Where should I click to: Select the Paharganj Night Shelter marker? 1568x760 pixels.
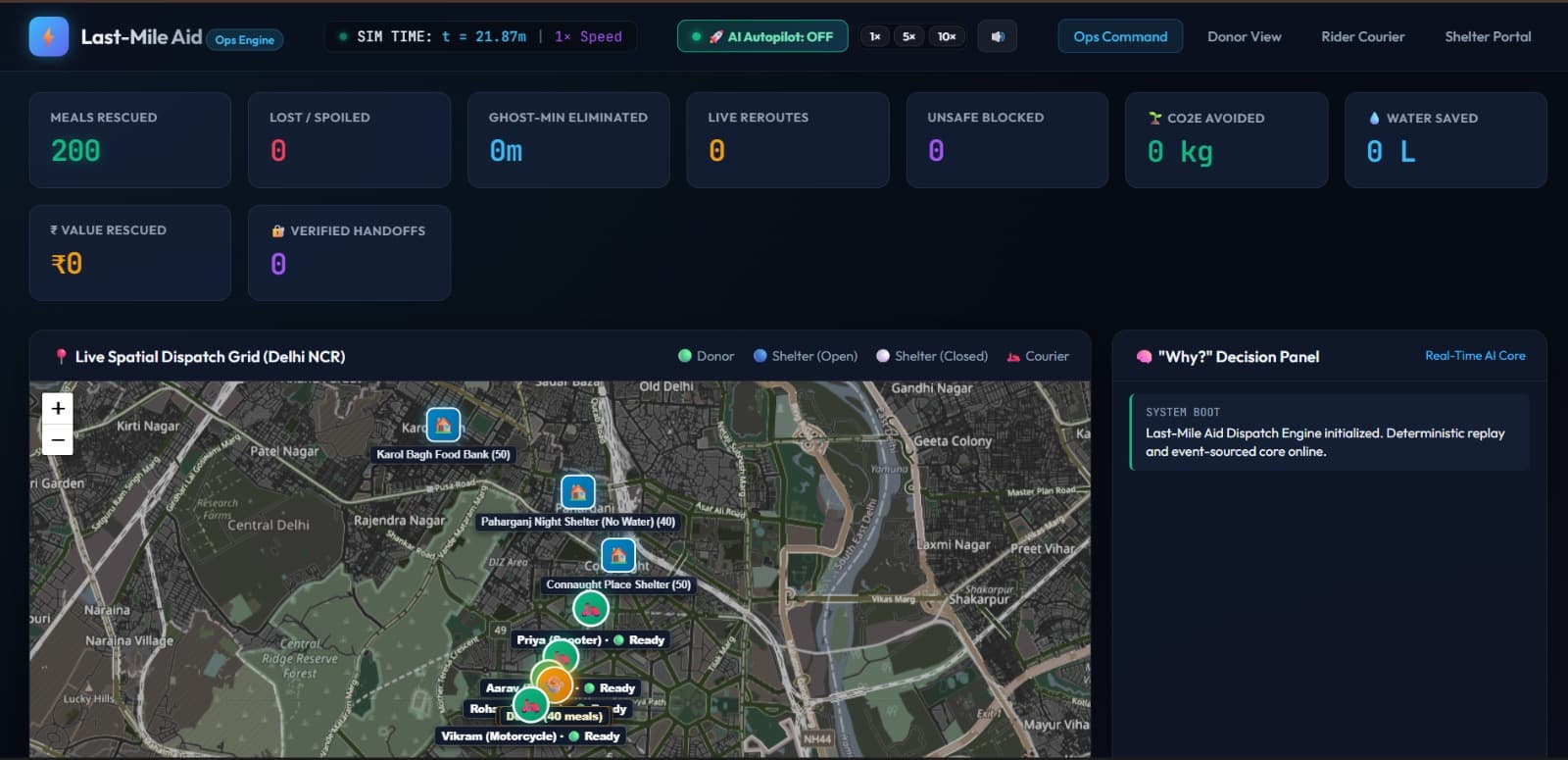click(577, 492)
